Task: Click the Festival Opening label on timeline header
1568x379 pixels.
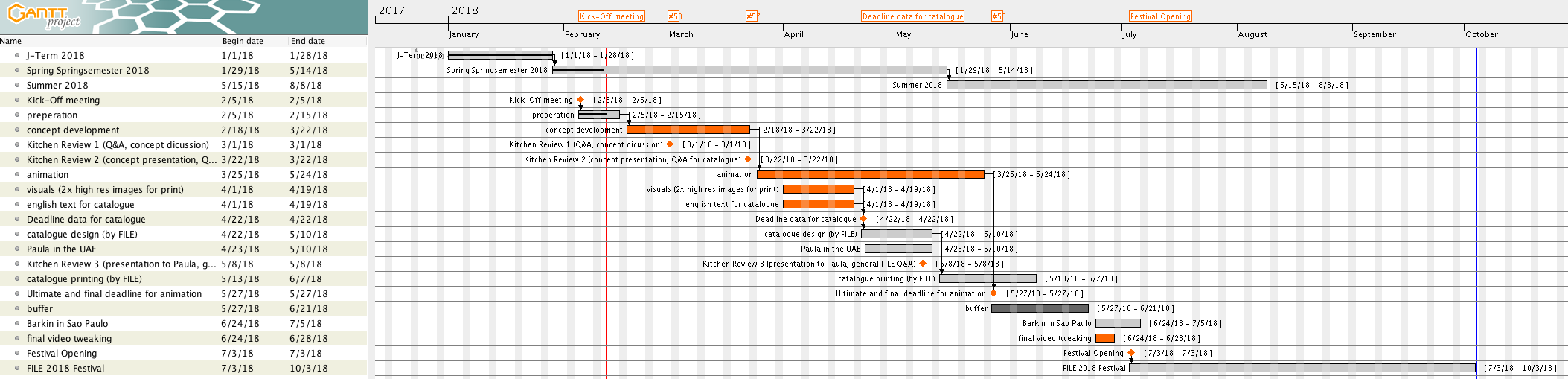Action: click(1160, 16)
